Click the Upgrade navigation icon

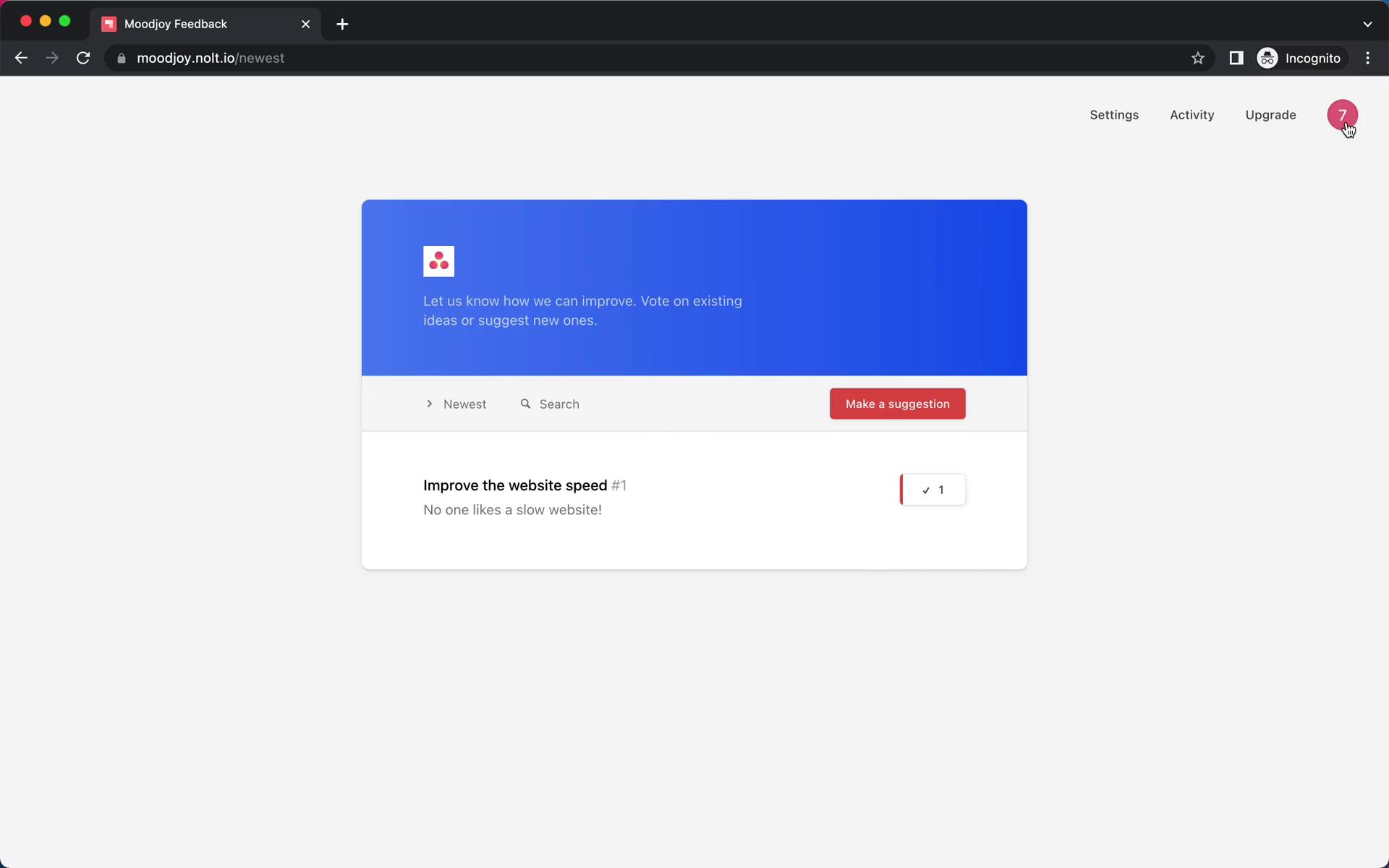coord(1271,114)
